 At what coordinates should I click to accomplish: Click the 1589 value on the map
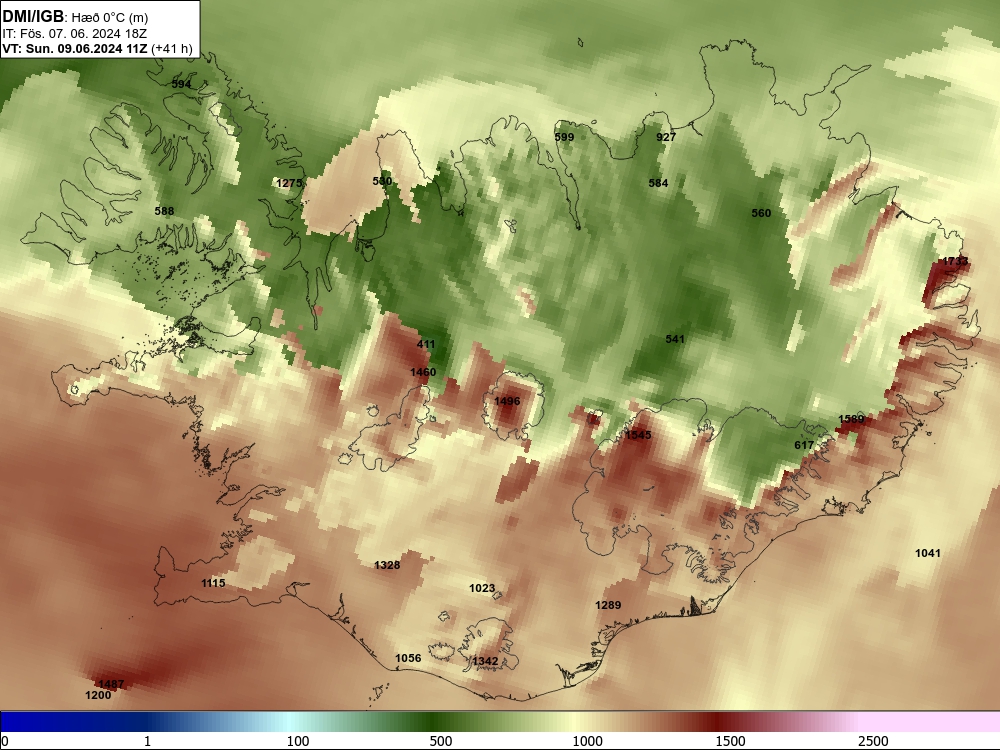pyautogui.click(x=851, y=419)
